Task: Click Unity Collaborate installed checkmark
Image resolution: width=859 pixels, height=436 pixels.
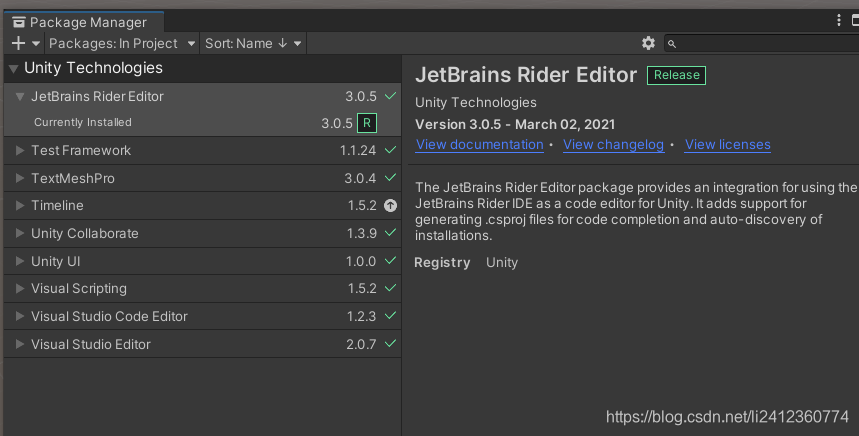Action: tap(390, 233)
